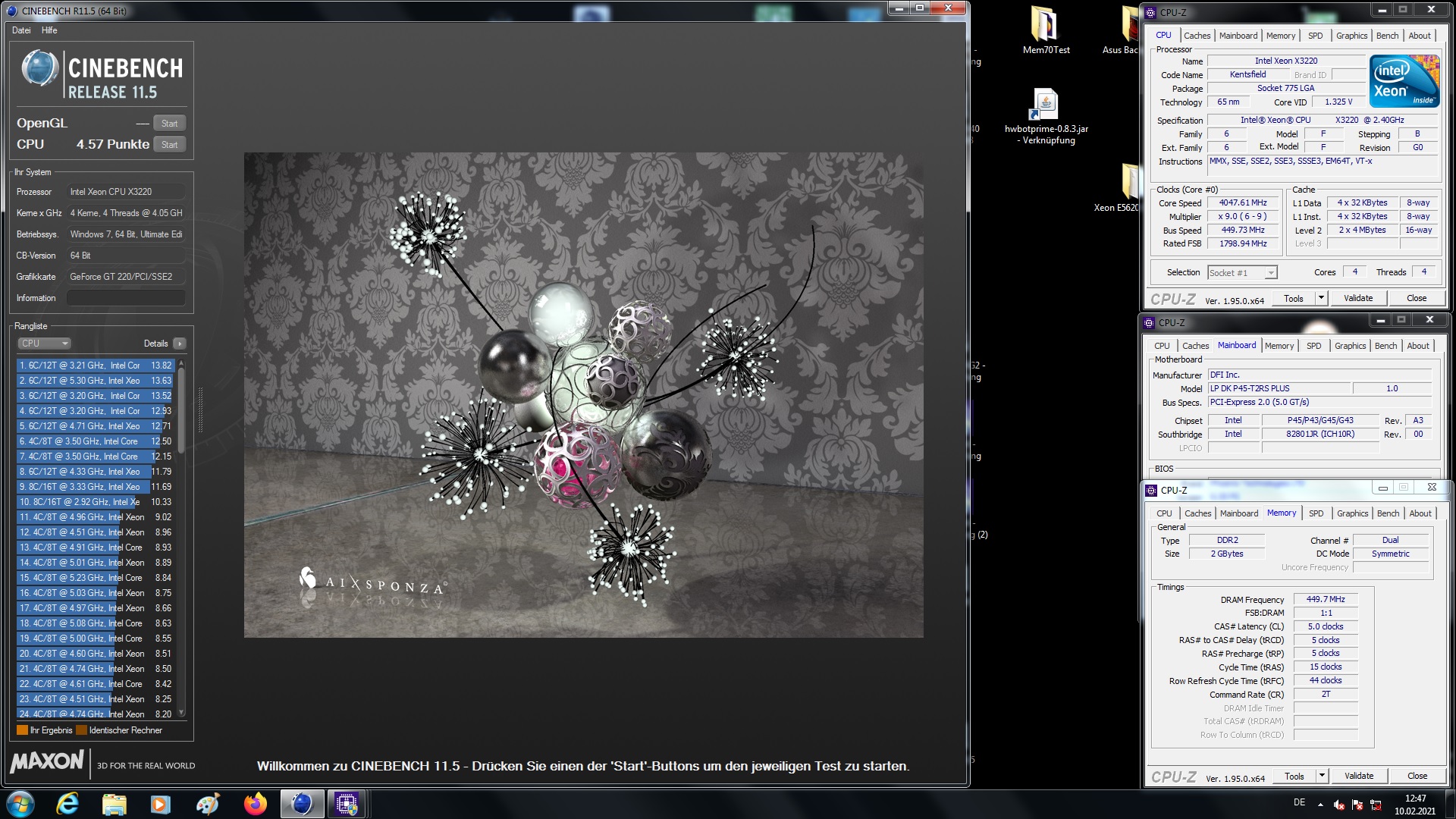Click the Show Desktop strip beside the clock
Image resolution: width=1456 pixels, height=819 pixels.
tap(1450, 804)
